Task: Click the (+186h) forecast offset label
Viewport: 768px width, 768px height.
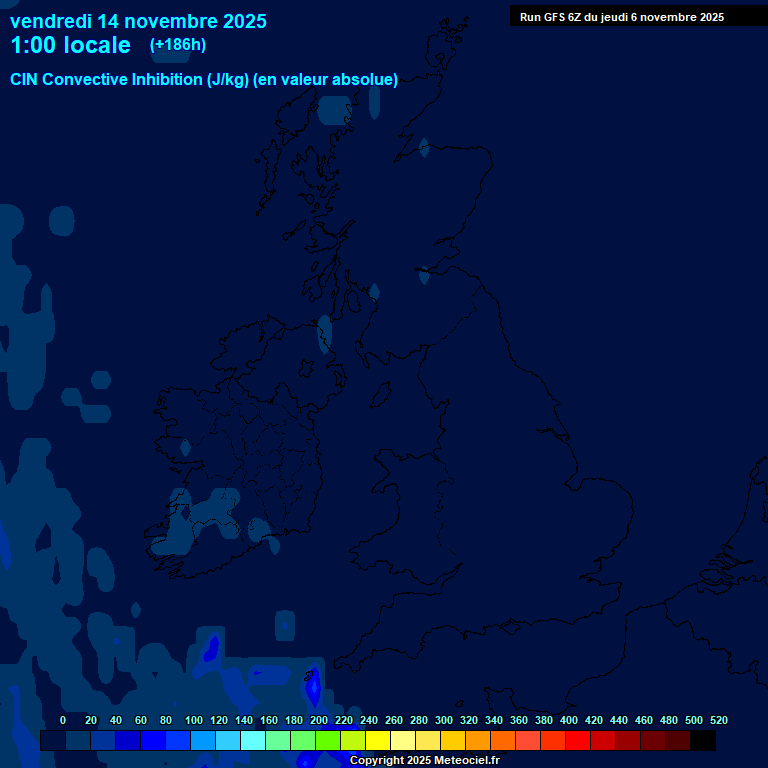Action: click(177, 45)
